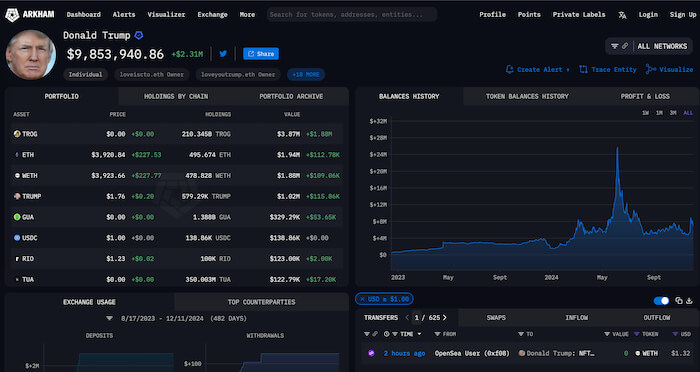Click the Individual tag

85,75
